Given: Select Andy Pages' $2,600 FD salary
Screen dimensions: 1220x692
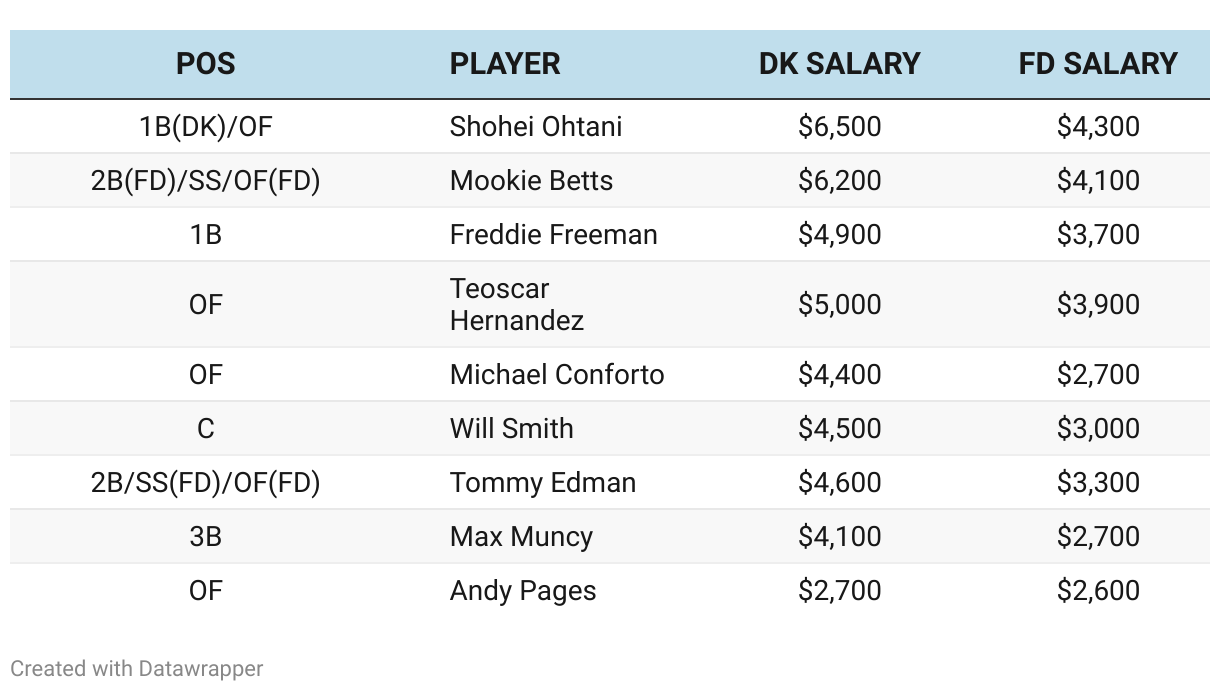Looking at the screenshot, I should (x=1098, y=591).
